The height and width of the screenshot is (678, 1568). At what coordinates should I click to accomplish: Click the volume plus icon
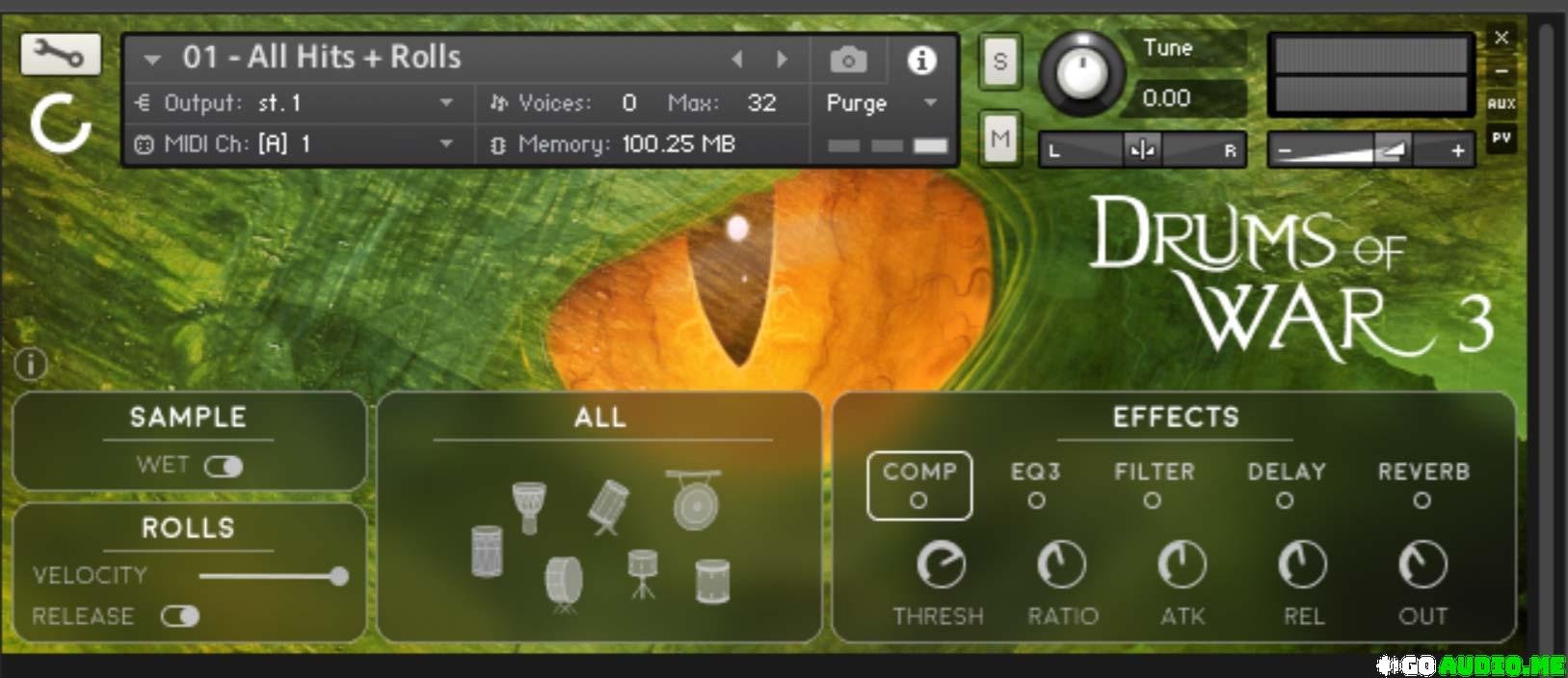[x=1457, y=150]
